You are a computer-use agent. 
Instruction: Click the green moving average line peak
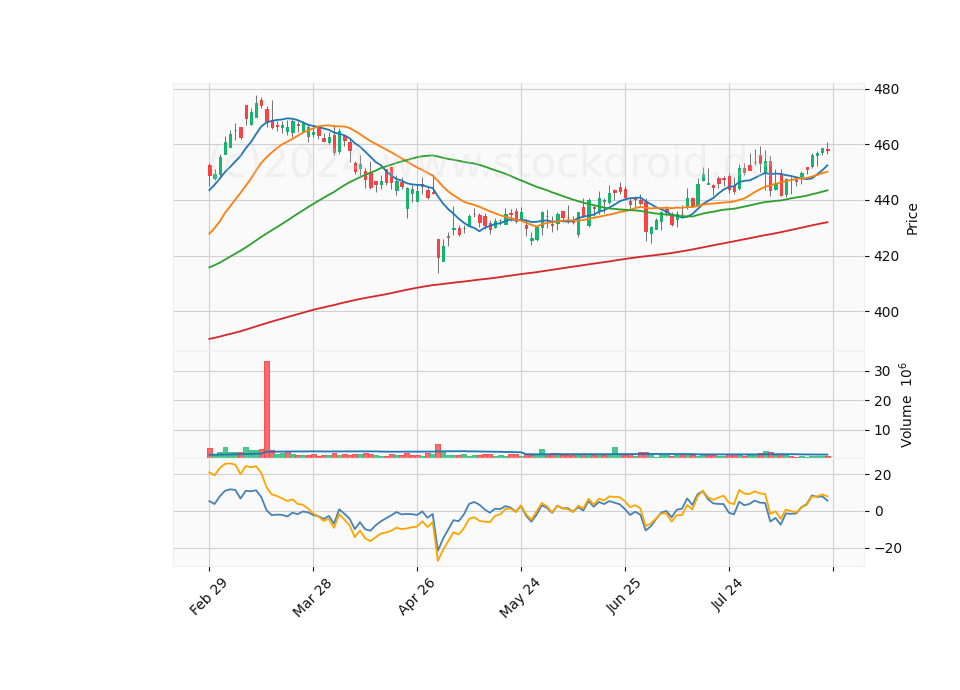tap(432, 155)
